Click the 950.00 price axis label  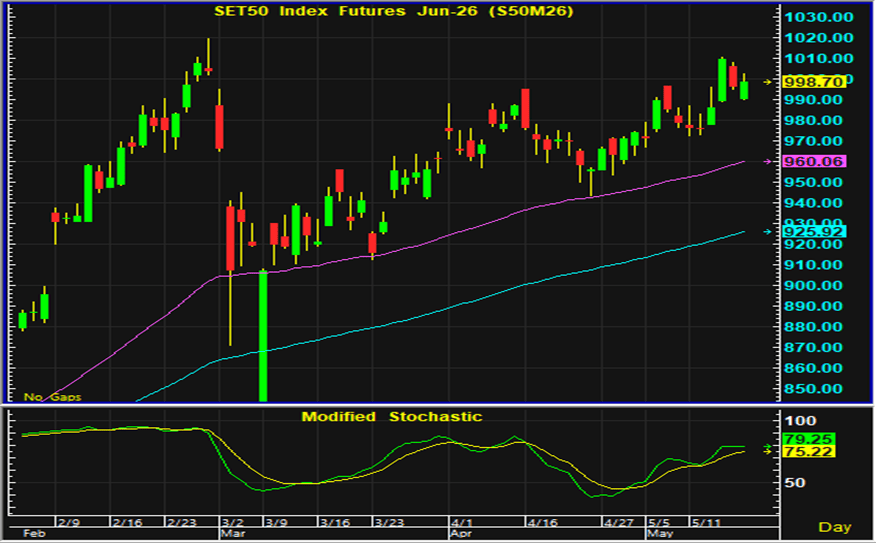pos(813,183)
